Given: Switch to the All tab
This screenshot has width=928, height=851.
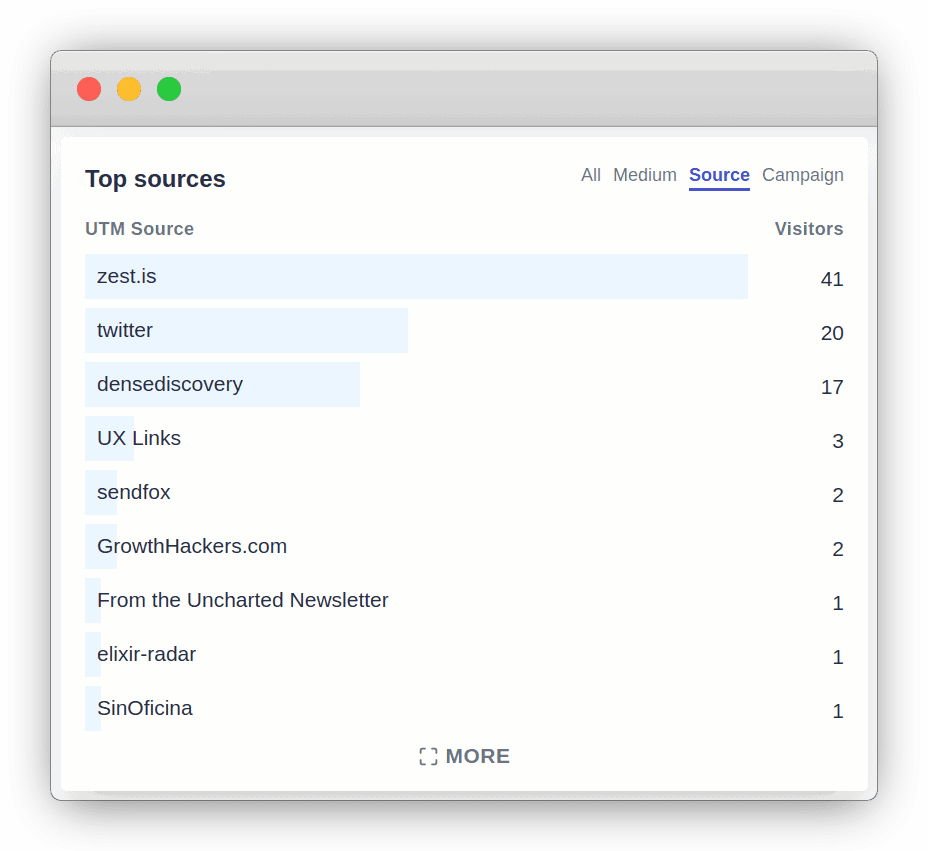Looking at the screenshot, I should pyautogui.click(x=590, y=175).
